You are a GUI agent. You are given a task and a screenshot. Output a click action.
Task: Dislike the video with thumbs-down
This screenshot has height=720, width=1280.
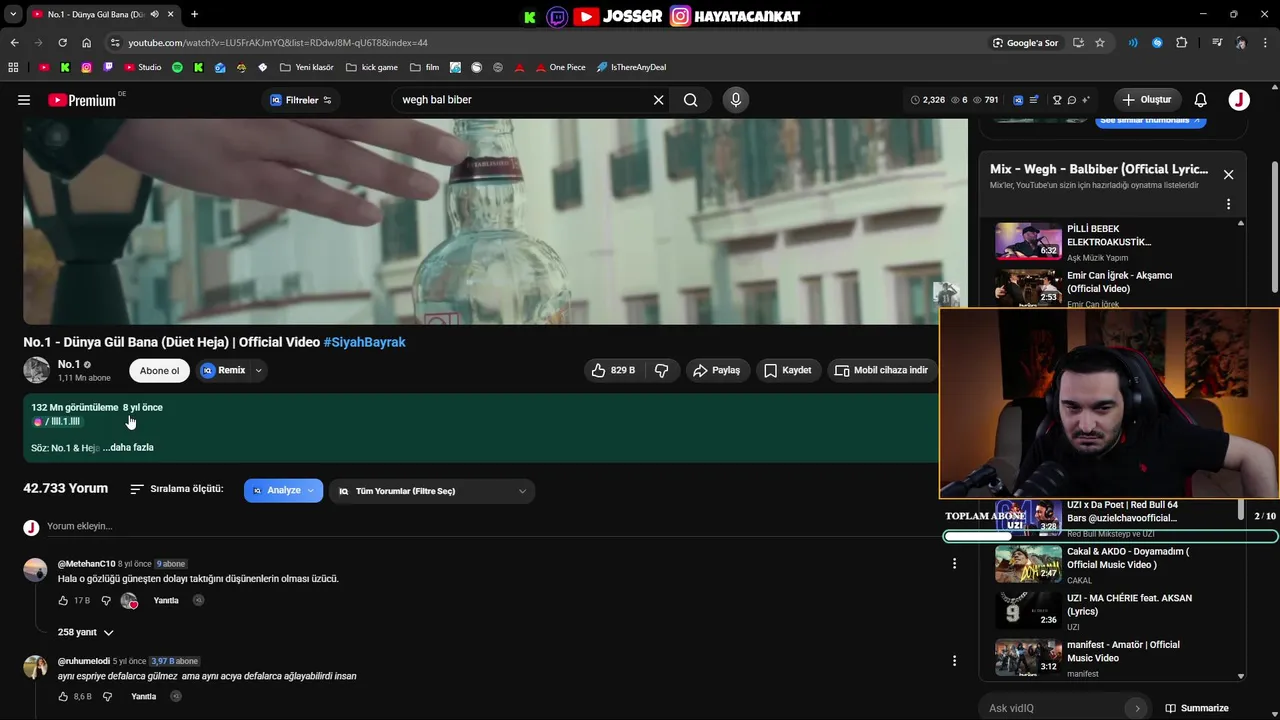coord(662,370)
